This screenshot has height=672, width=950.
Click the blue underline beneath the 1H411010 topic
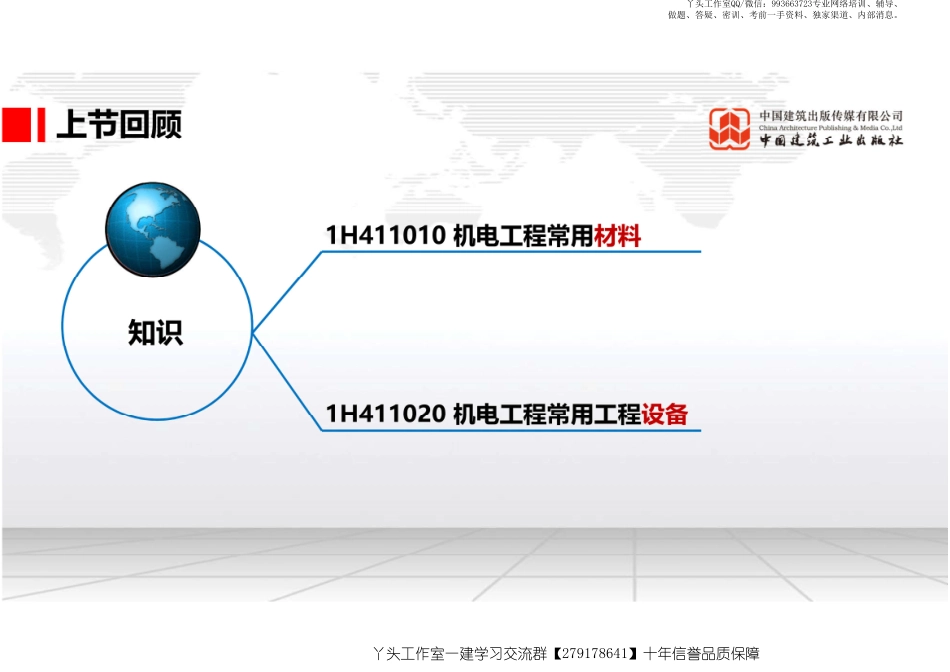[510, 251]
